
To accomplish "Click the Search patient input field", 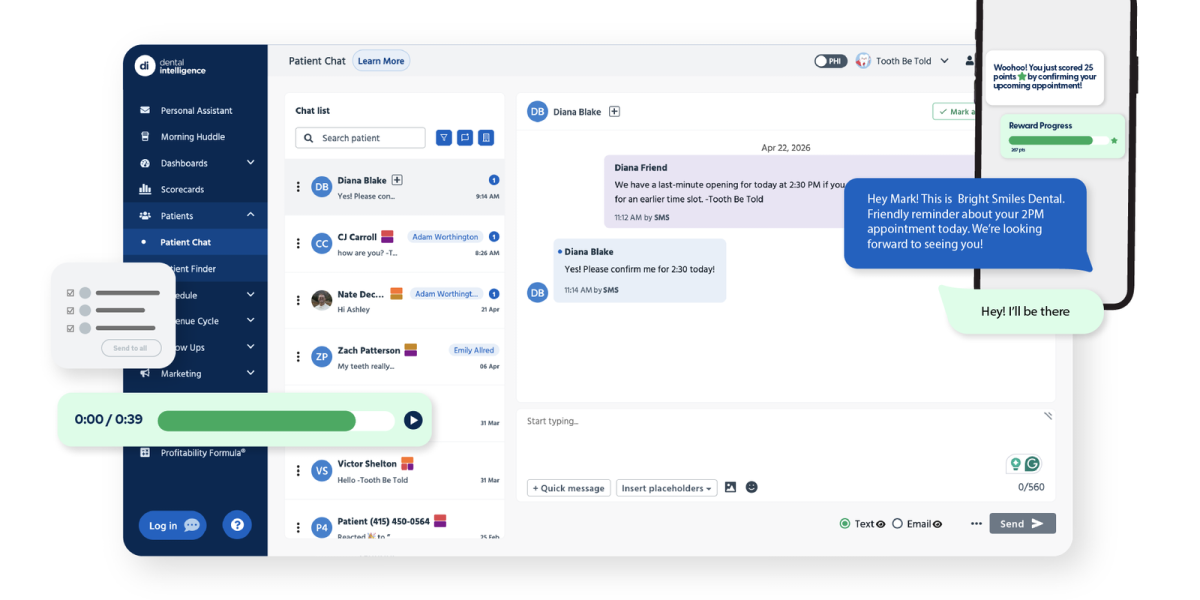I will click(360, 138).
